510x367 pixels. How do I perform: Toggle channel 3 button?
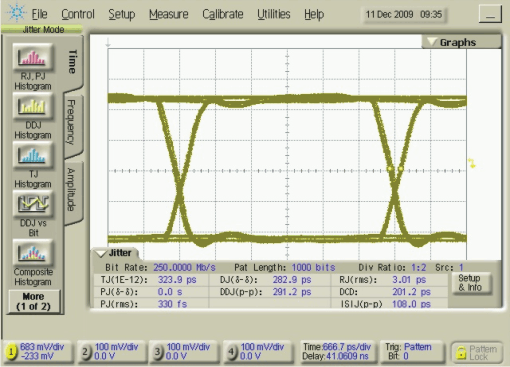point(157,352)
